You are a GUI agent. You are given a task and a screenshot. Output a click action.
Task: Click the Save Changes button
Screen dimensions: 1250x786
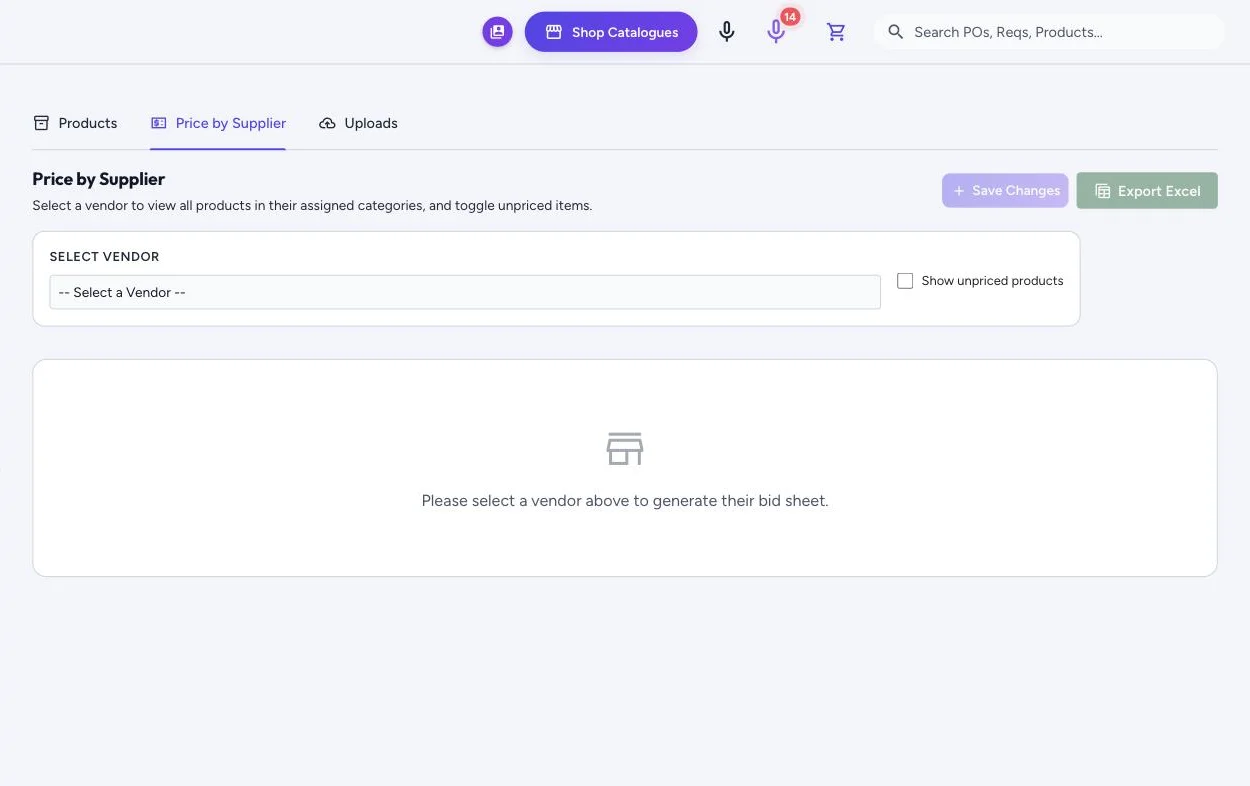[x=1005, y=191]
